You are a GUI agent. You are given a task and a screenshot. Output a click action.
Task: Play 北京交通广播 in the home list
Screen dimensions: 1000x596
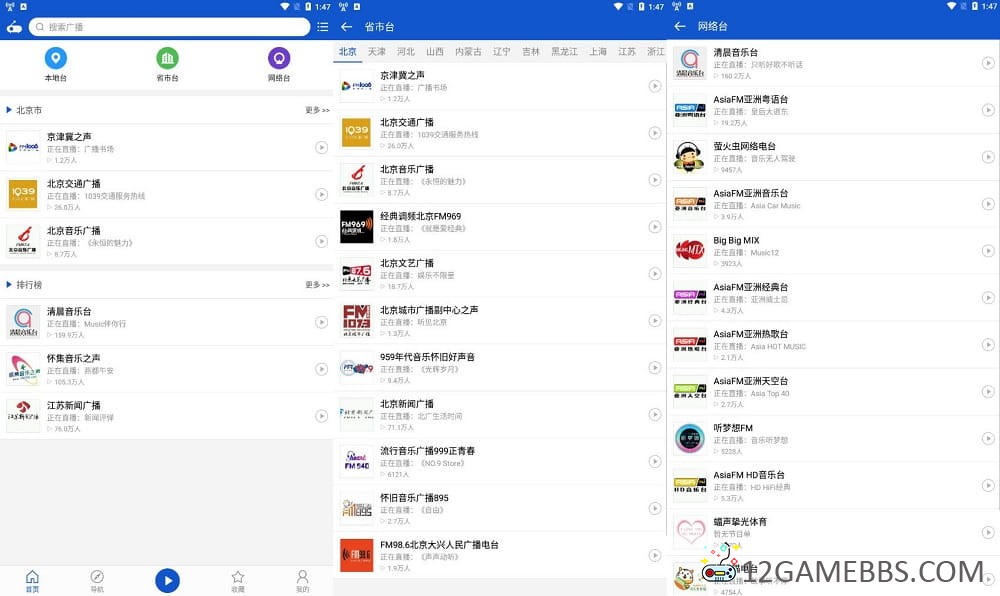click(321, 195)
